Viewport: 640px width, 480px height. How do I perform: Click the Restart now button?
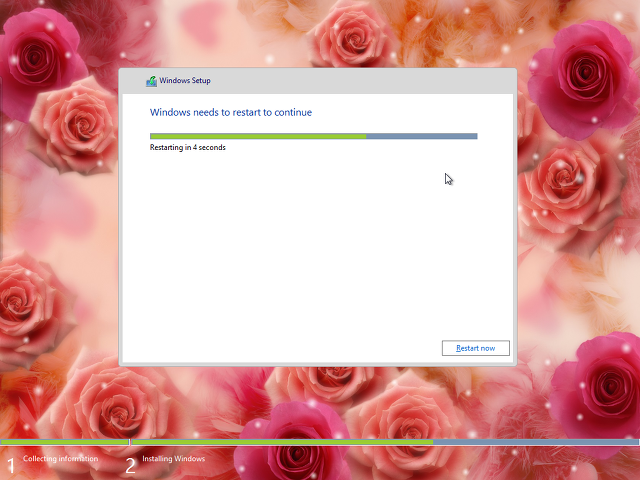click(x=476, y=348)
